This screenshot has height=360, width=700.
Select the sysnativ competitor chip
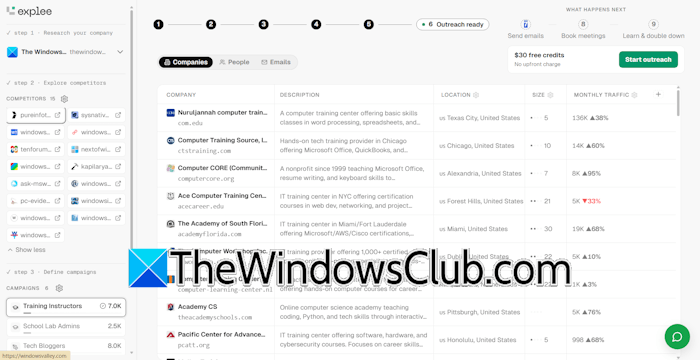96,115
